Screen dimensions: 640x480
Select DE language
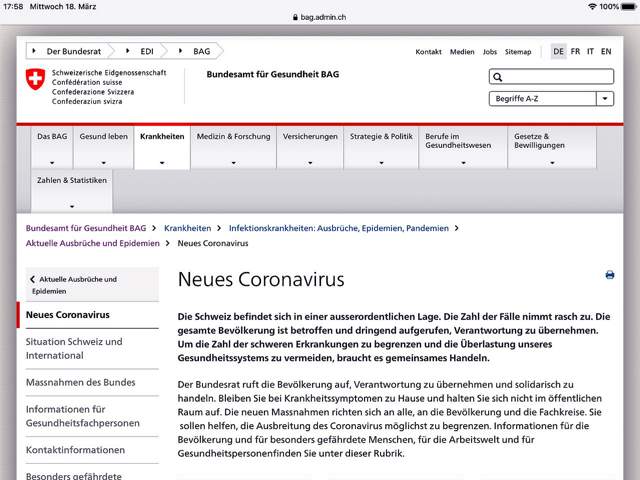coord(558,51)
